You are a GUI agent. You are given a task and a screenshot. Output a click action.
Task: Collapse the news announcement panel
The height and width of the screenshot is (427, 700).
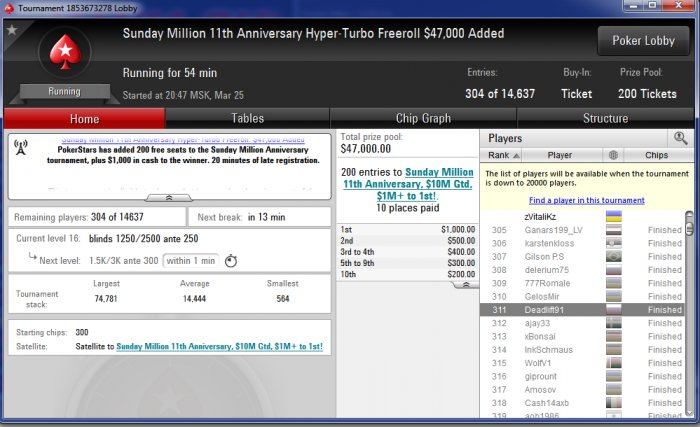[169, 197]
